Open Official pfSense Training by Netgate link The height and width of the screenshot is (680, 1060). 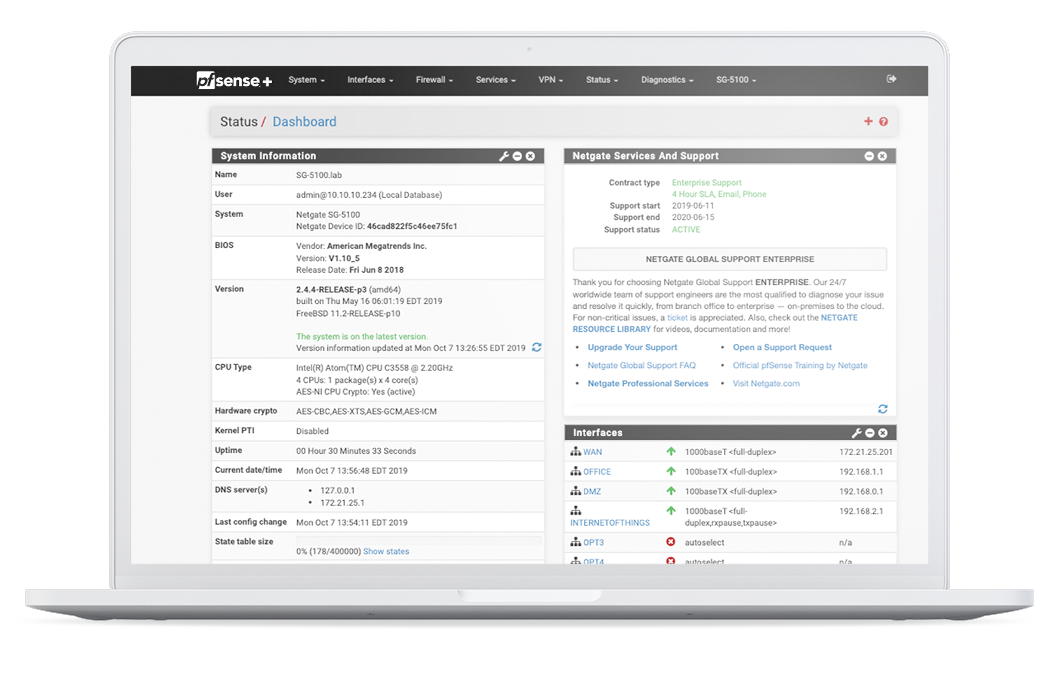click(800, 366)
